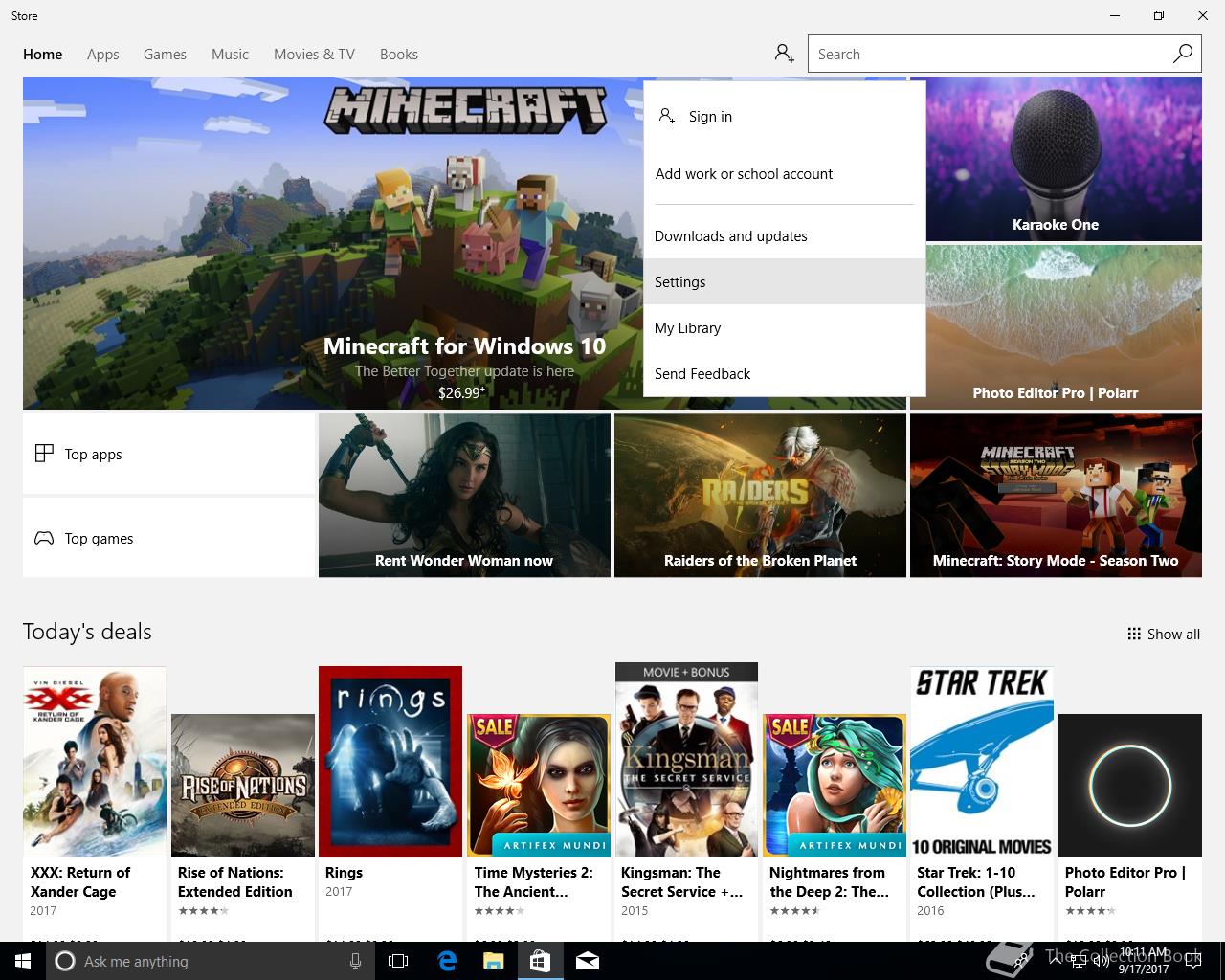The width and height of the screenshot is (1225, 980).
Task: Open Rise of Nations cover art
Action: [x=243, y=786]
